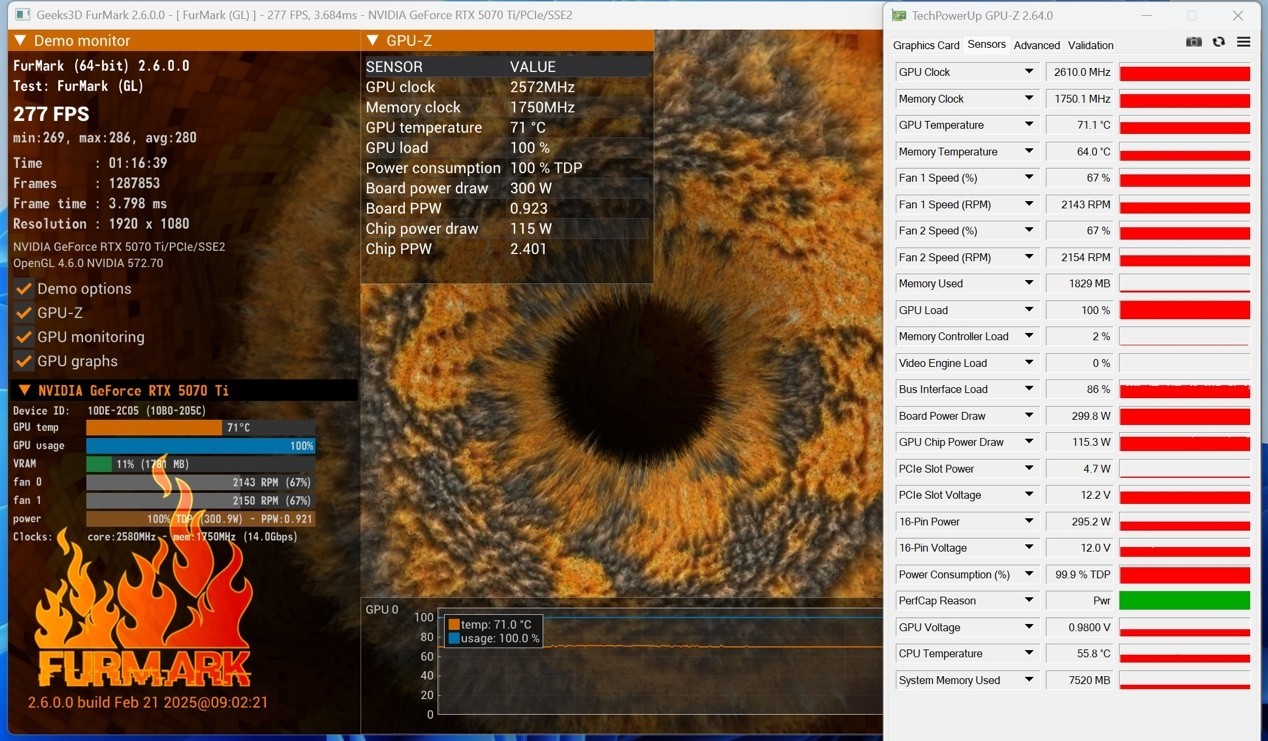Image resolution: width=1268 pixels, height=741 pixels.
Task: Click the fan 1 speed bar
Action: 201,500
